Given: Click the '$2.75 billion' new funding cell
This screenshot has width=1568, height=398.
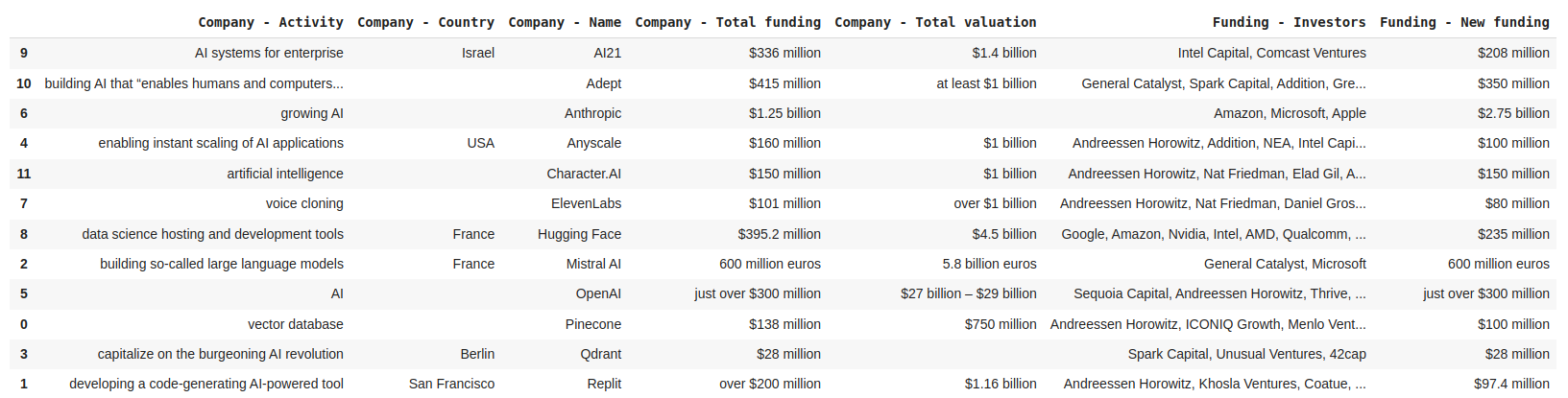Looking at the screenshot, I should (x=1513, y=113).
